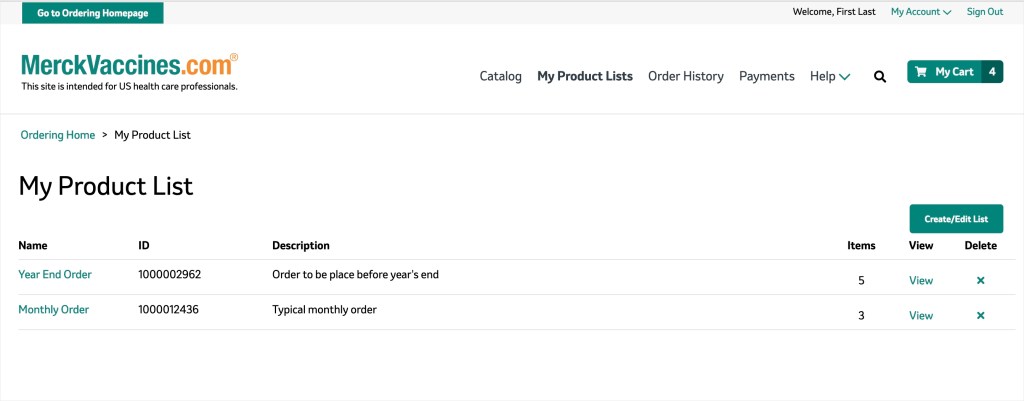Expand the My Account dropdown
Screen dimensions: 1024x401
tap(921, 12)
